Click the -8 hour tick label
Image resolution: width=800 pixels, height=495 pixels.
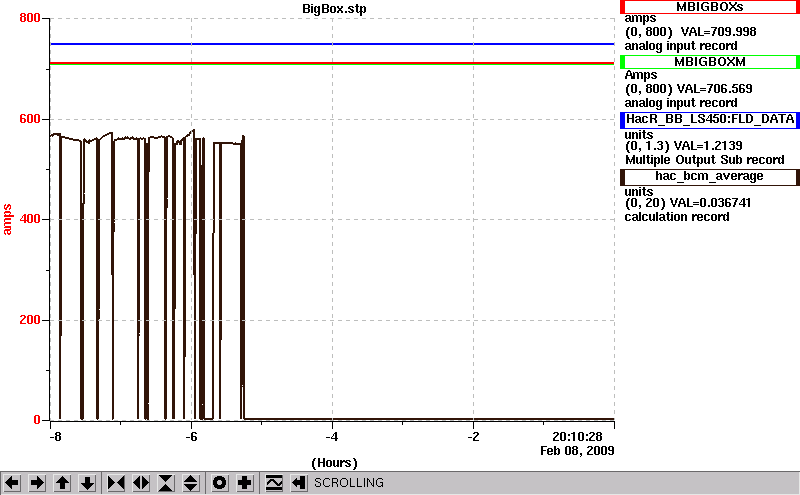[x=55, y=437]
